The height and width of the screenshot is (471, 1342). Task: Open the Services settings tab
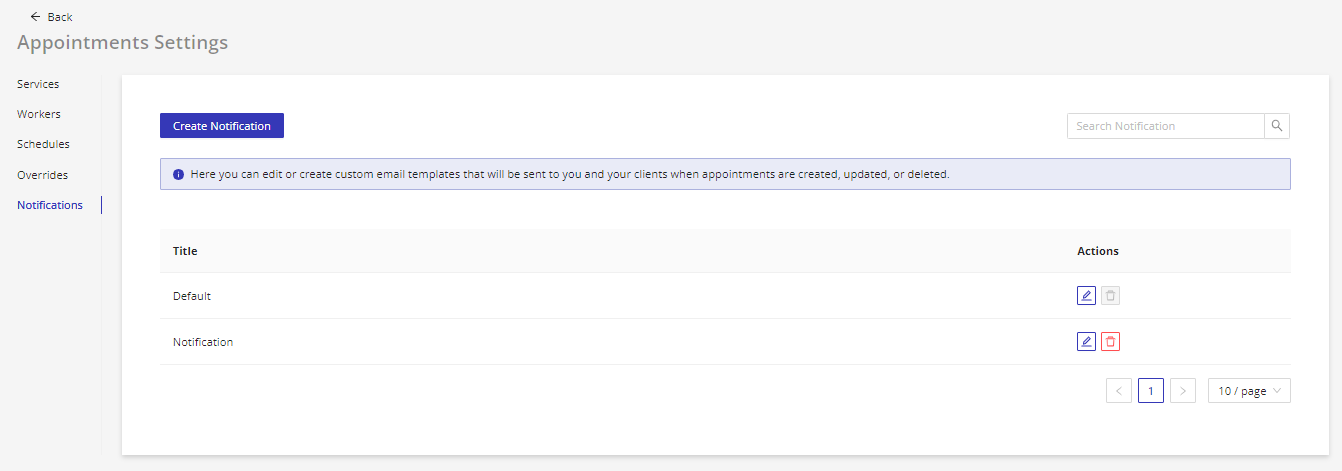coord(38,84)
